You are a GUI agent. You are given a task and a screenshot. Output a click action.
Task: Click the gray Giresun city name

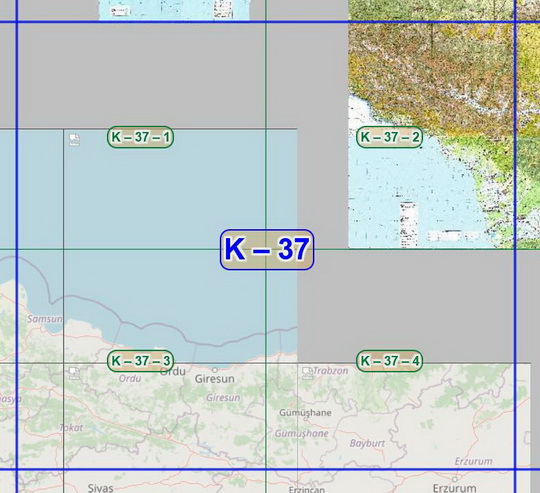click(215, 379)
